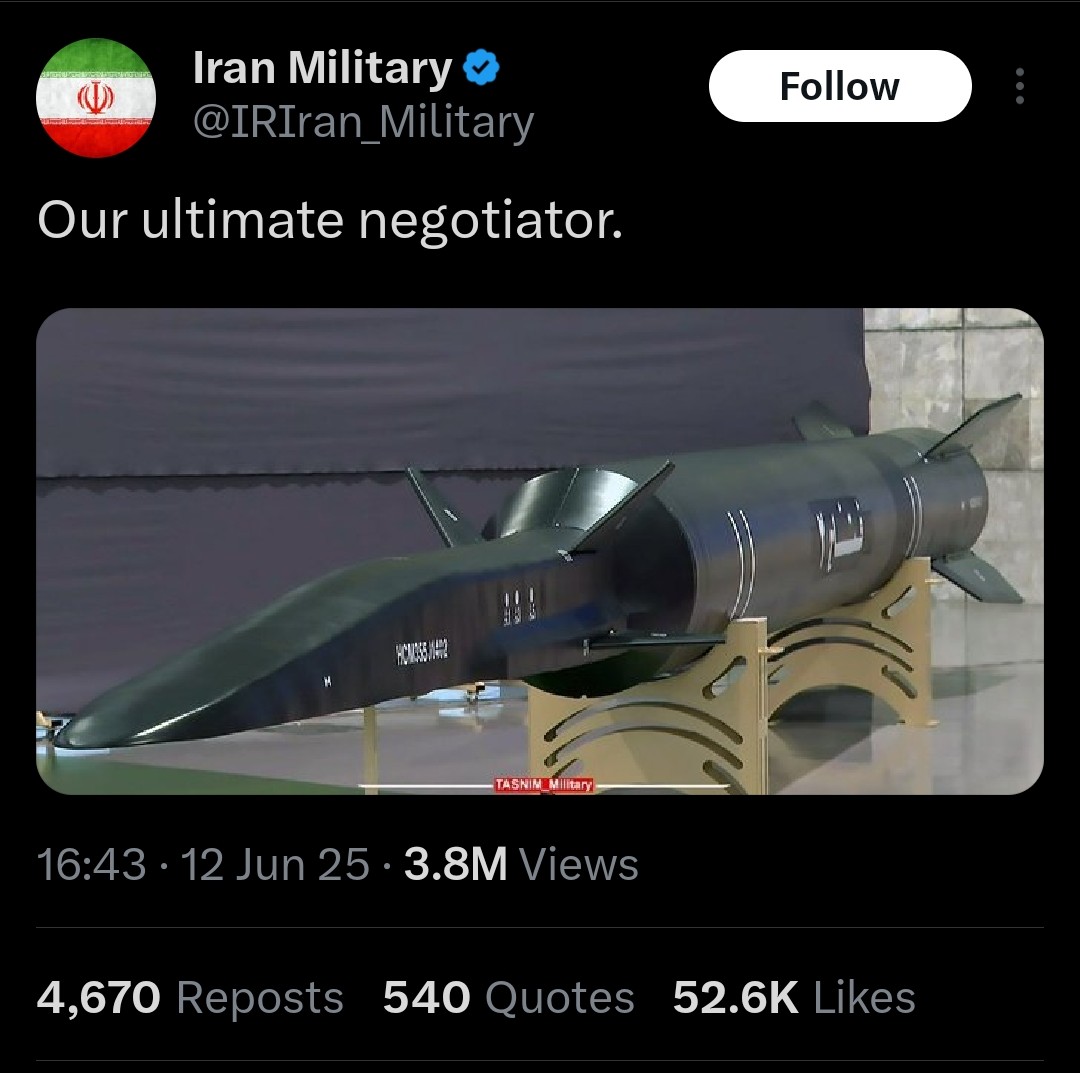Open the three-dot more options menu
Viewport: 1080px width, 1073px height.
click(1019, 86)
